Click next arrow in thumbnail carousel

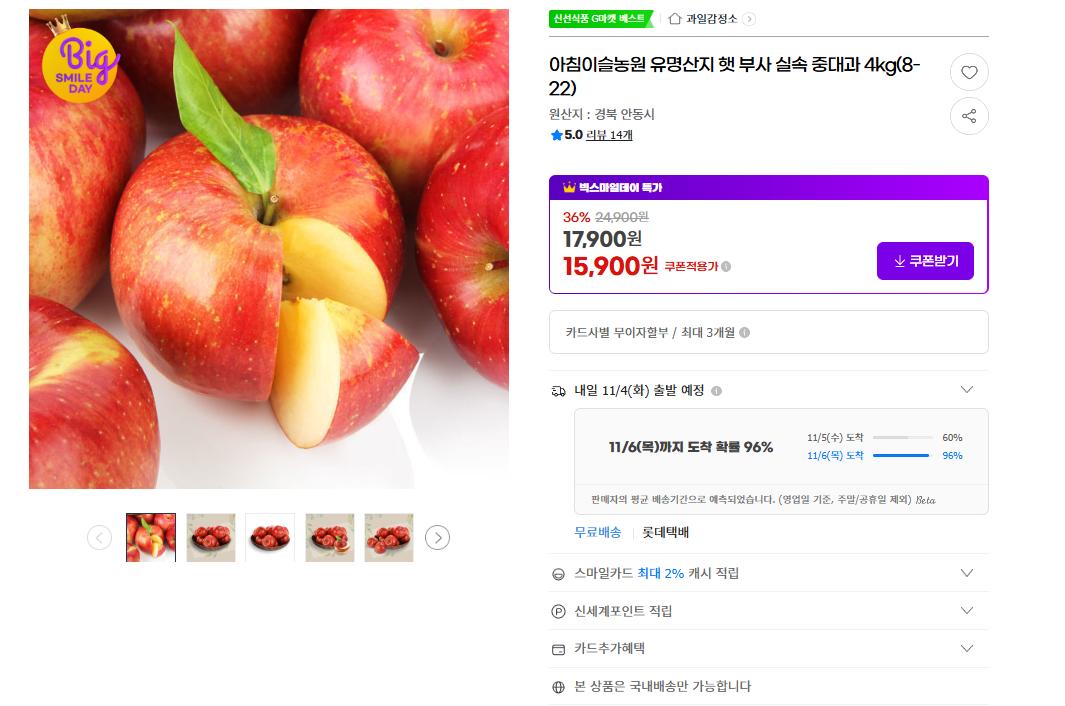tap(437, 538)
